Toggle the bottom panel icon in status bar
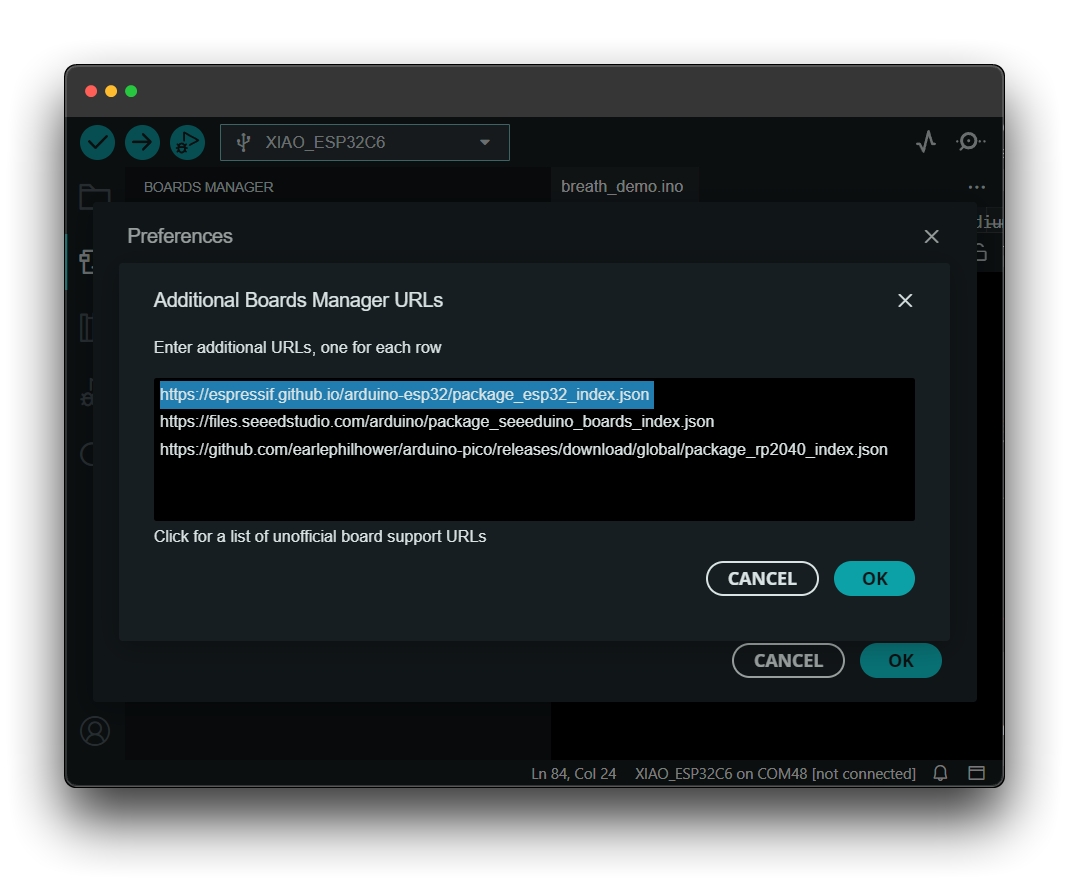The height and width of the screenshot is (884, 1069). tap(976, 773)
